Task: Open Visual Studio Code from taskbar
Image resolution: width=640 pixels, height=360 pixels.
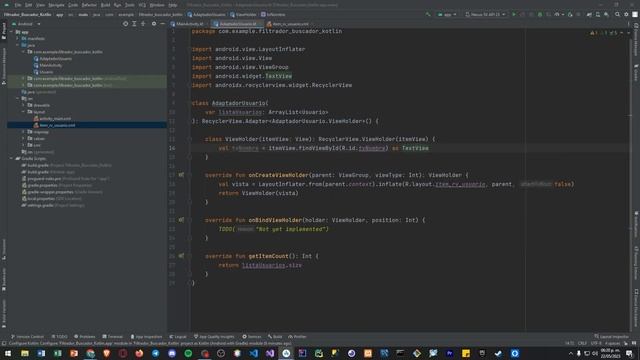Action: pos(253,353)
